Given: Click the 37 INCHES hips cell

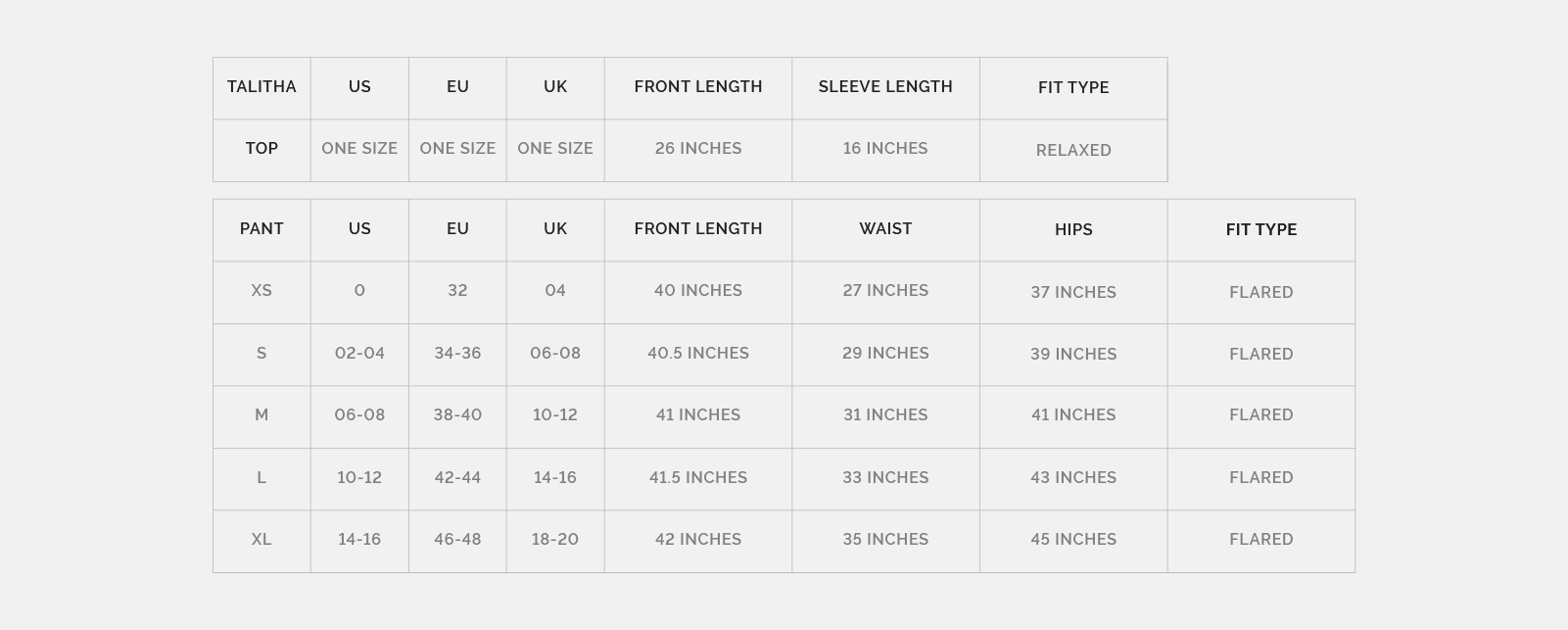Looking at the screenshot, I should point(1073,292).
